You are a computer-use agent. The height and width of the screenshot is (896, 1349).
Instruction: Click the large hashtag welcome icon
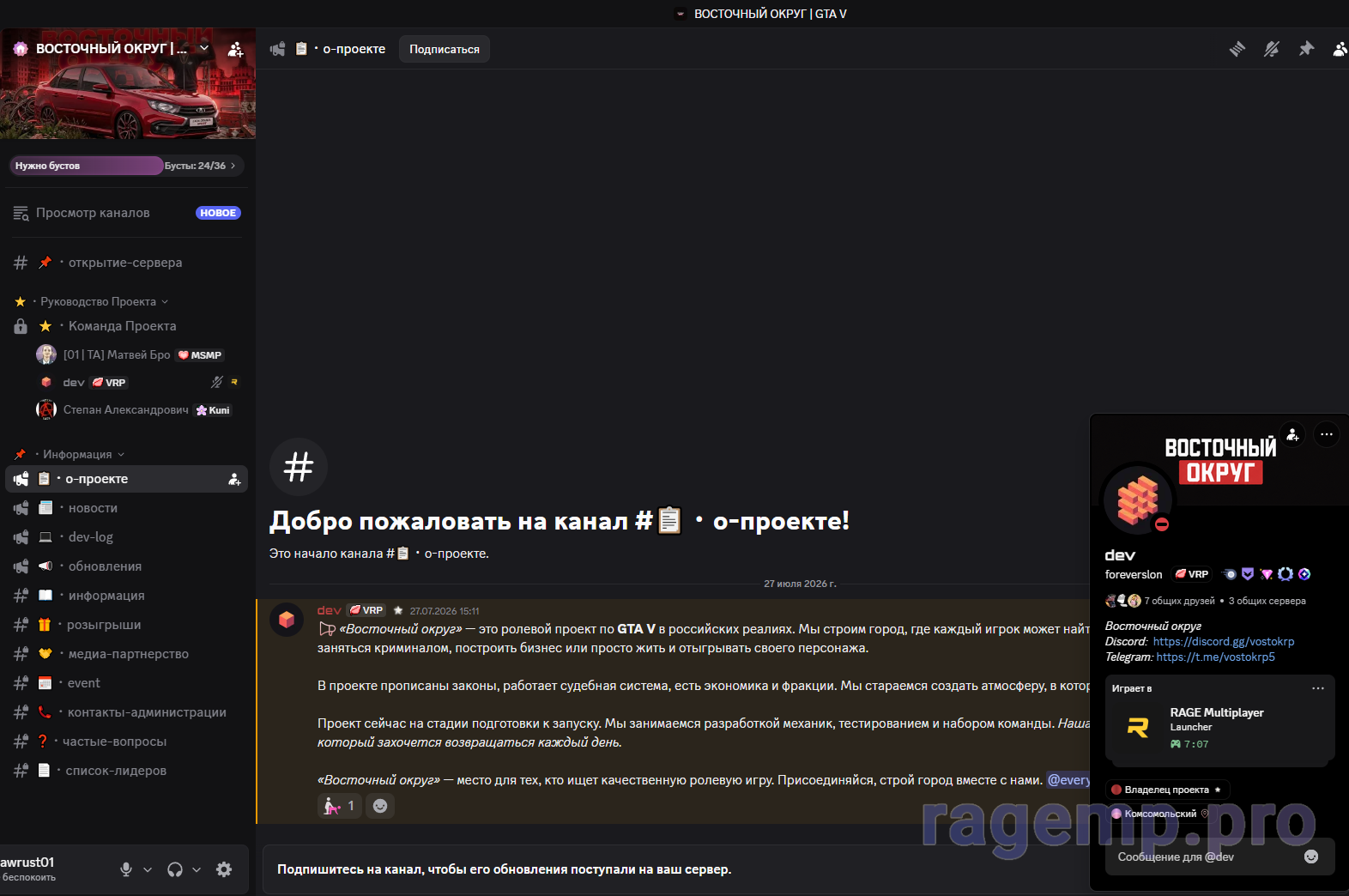pyautogui.click(x=299, y=467)
